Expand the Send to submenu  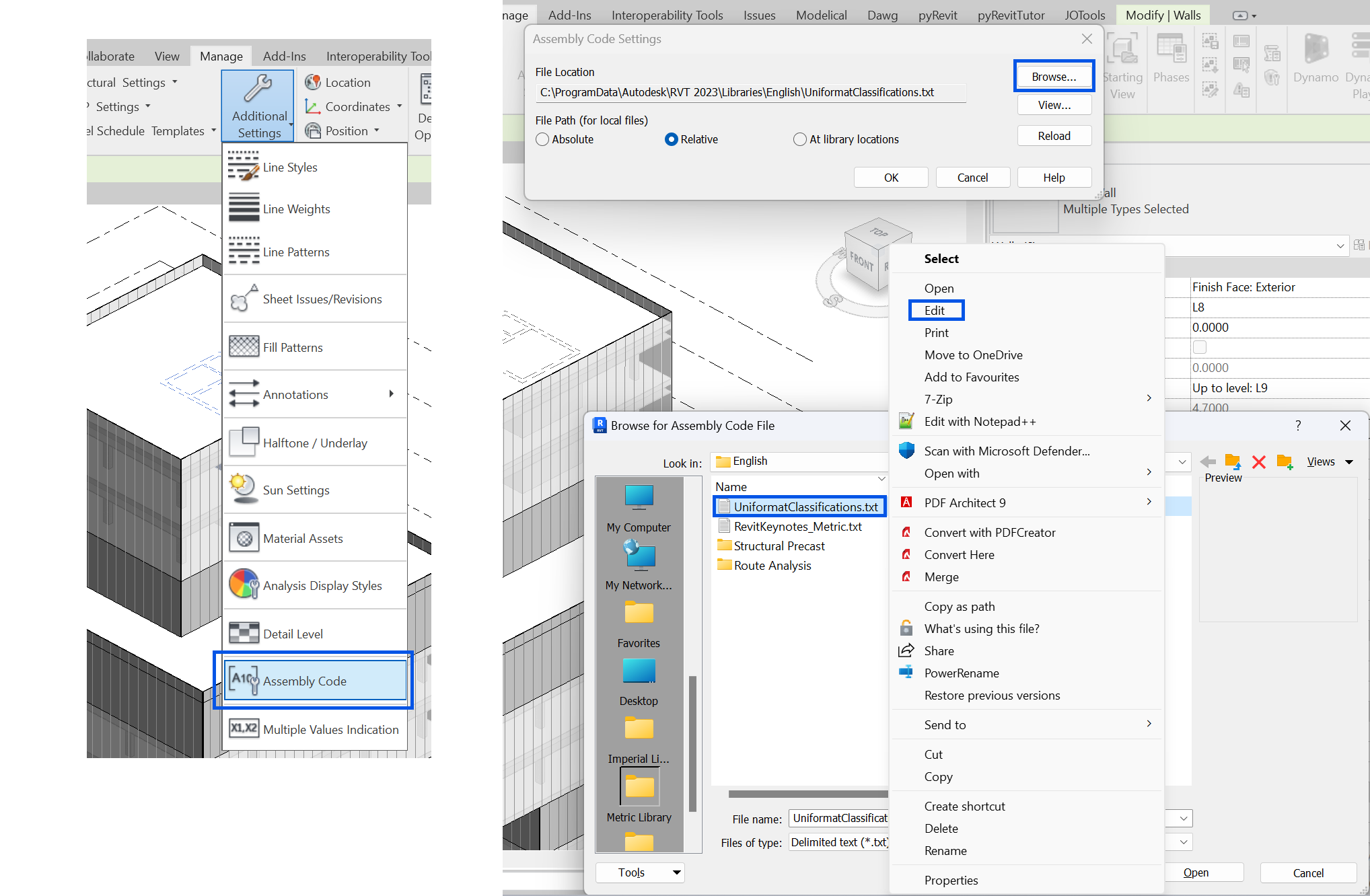[x=1149, y=724]
